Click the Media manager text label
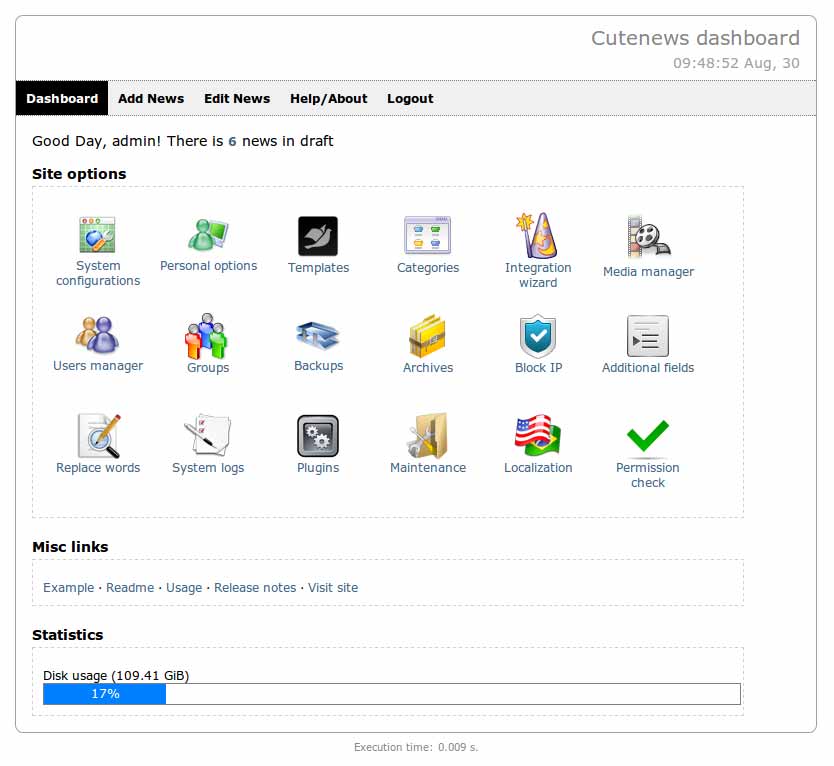834x766 pixels. pyautogui.click(x=648, y=272)
